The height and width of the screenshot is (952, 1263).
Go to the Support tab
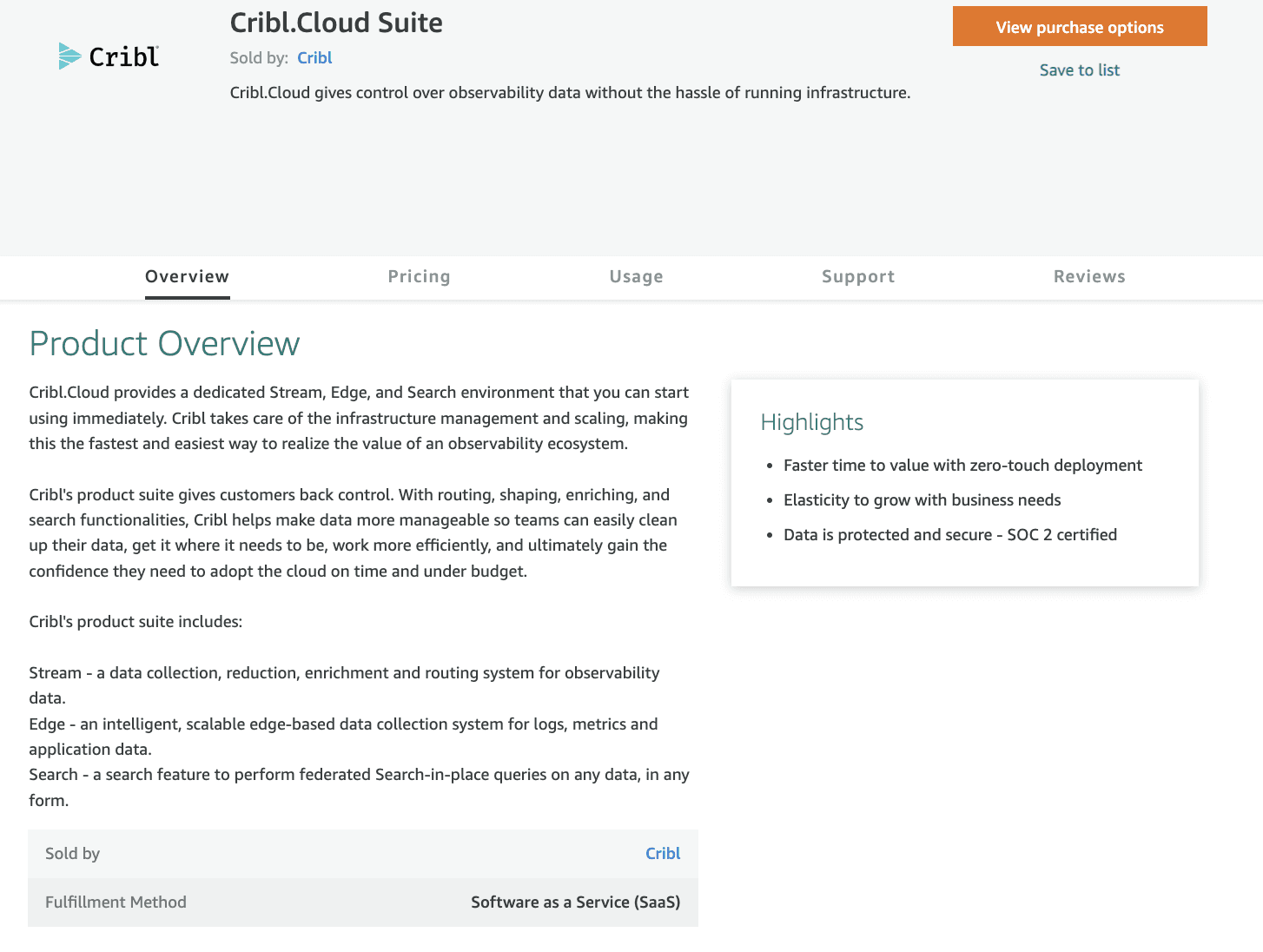click(x=857, y=277)
